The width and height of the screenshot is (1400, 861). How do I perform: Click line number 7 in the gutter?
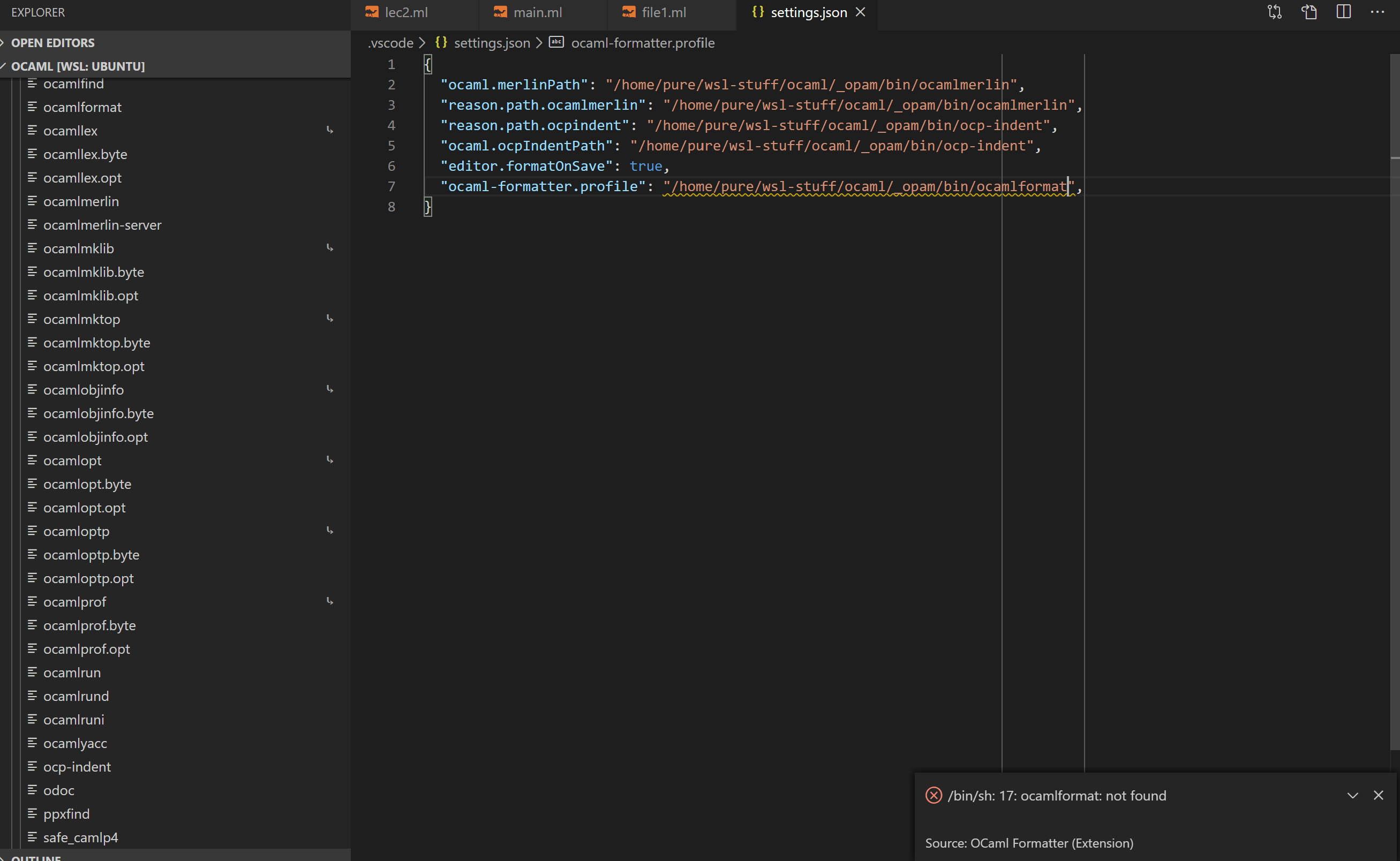point(392,186)
